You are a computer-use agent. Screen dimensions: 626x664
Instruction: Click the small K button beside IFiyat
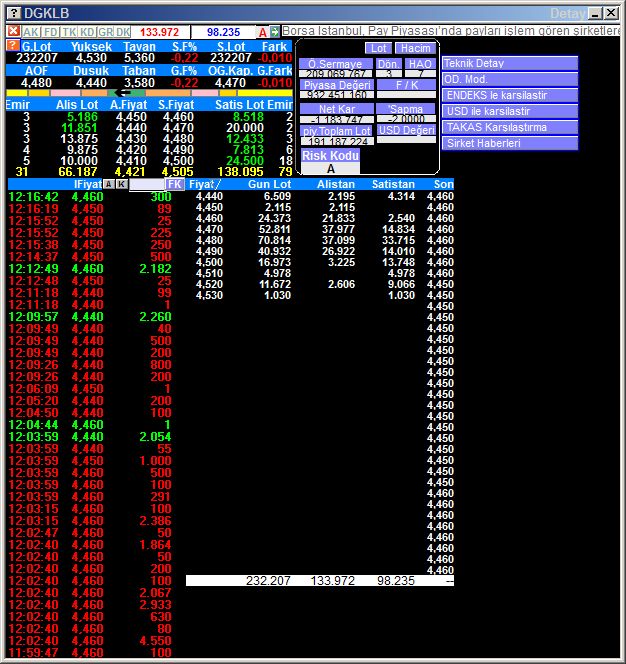click(122, 184)
